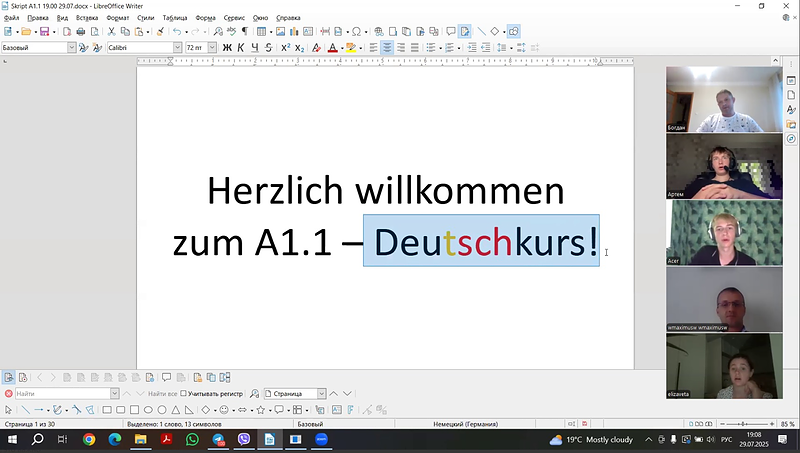Open the Вставка menu
800x453 pixels.
pos(87,18)
